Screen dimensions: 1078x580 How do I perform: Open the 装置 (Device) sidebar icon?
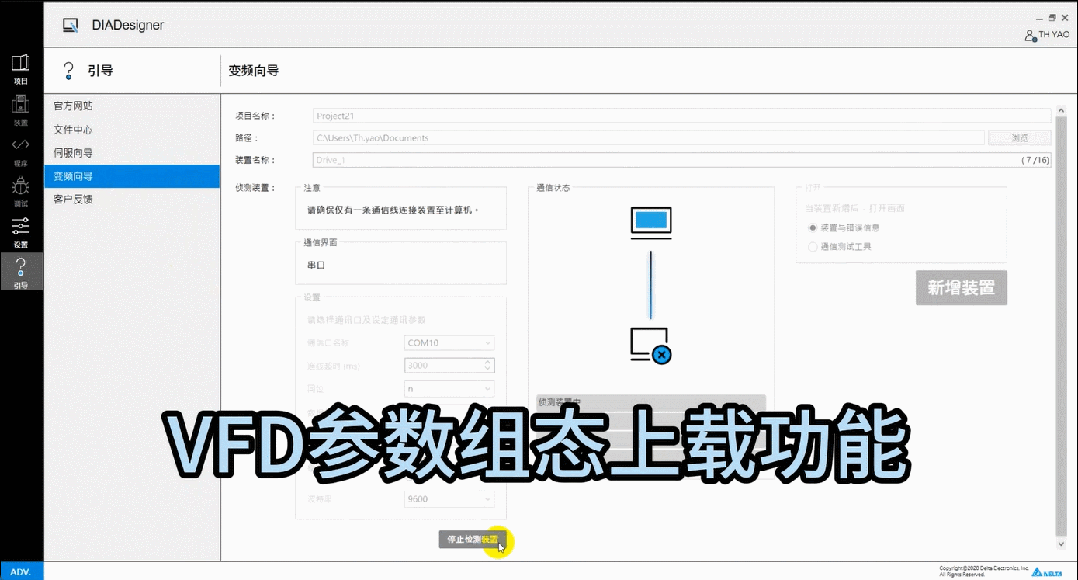click(x=21, y=110)
